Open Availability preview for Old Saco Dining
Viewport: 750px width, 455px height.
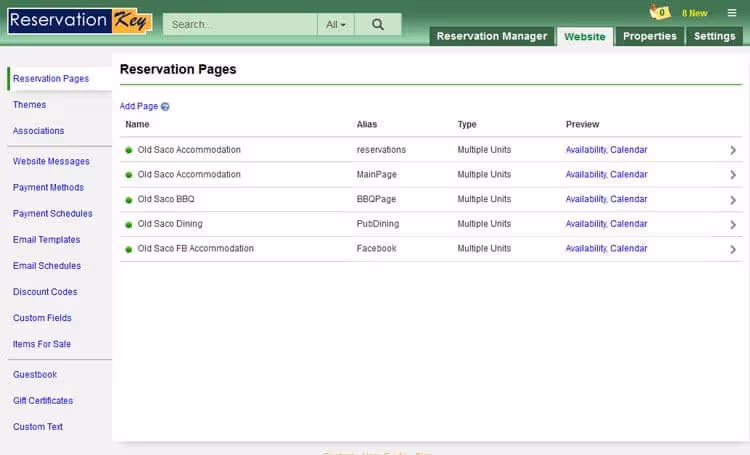pyautogui.click(x=585, y=224)
